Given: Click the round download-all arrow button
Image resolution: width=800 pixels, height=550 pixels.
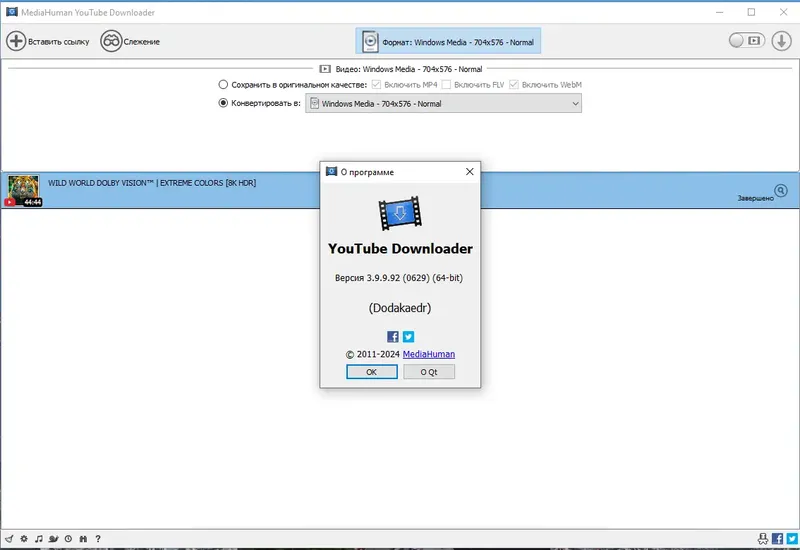Looking at the screenshot, I should coord(781,41).
